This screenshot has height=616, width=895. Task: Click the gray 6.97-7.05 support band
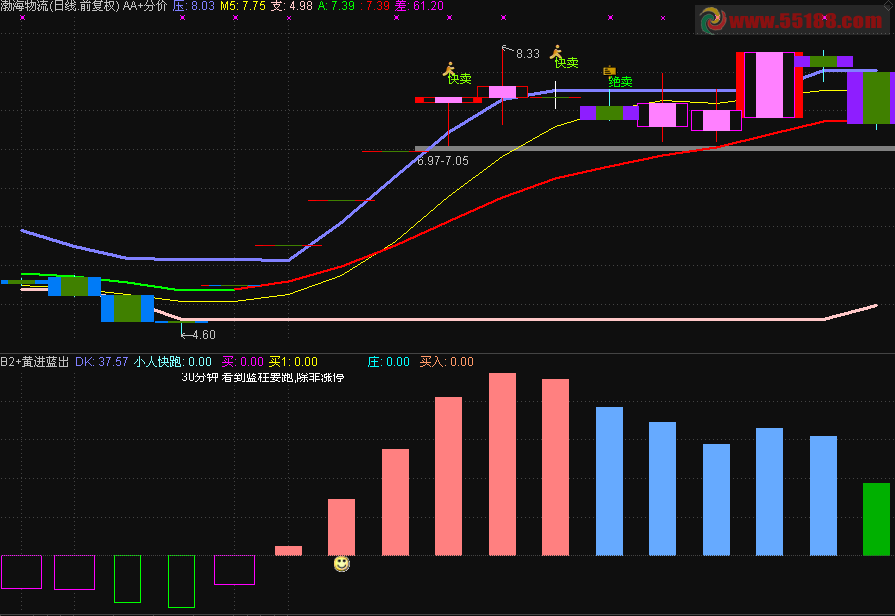click(655, 148)
